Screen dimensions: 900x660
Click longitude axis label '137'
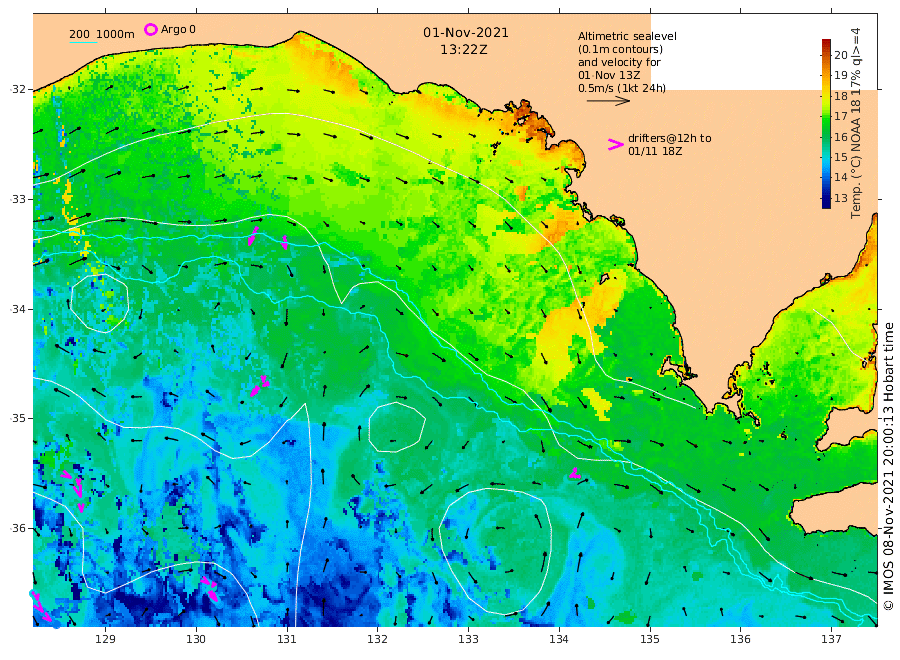(x=831, y=639)
